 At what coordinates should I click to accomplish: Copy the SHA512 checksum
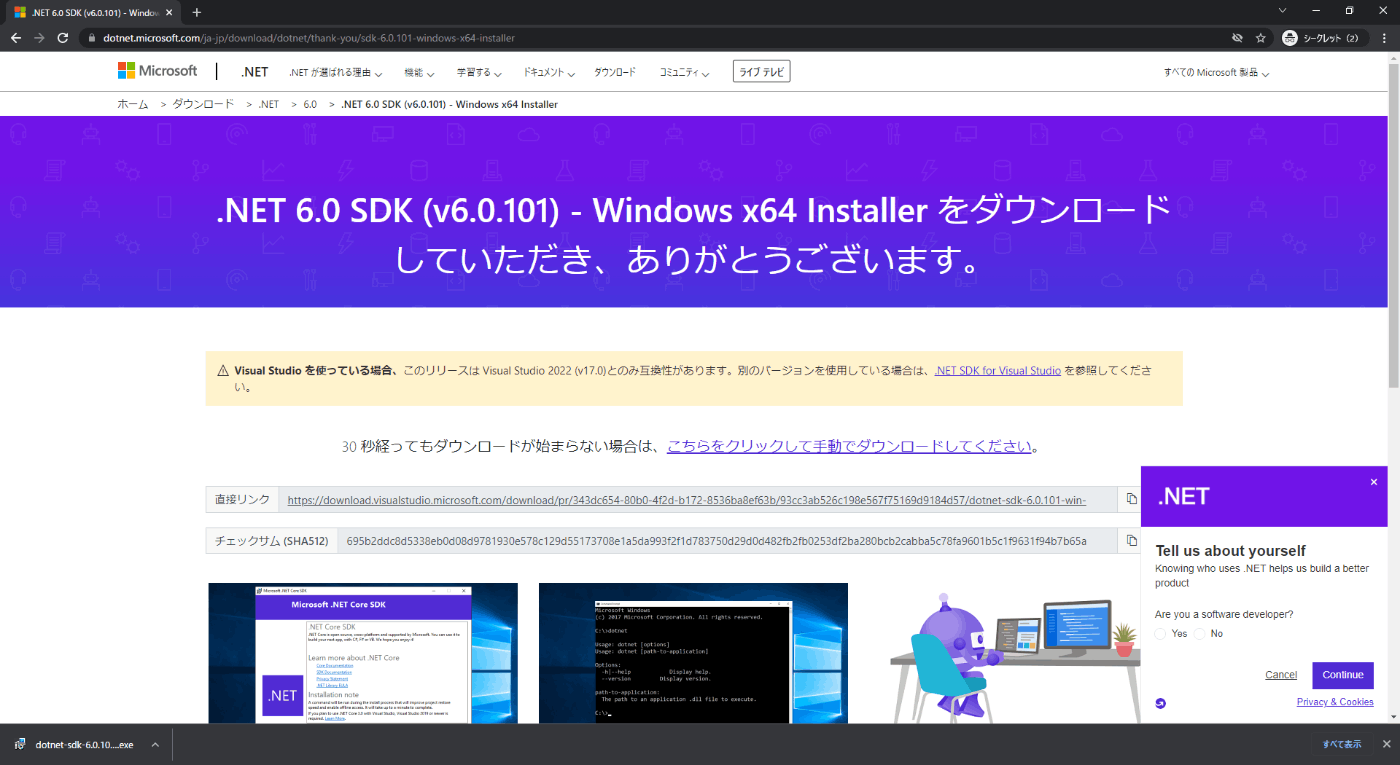point(1131,540)
